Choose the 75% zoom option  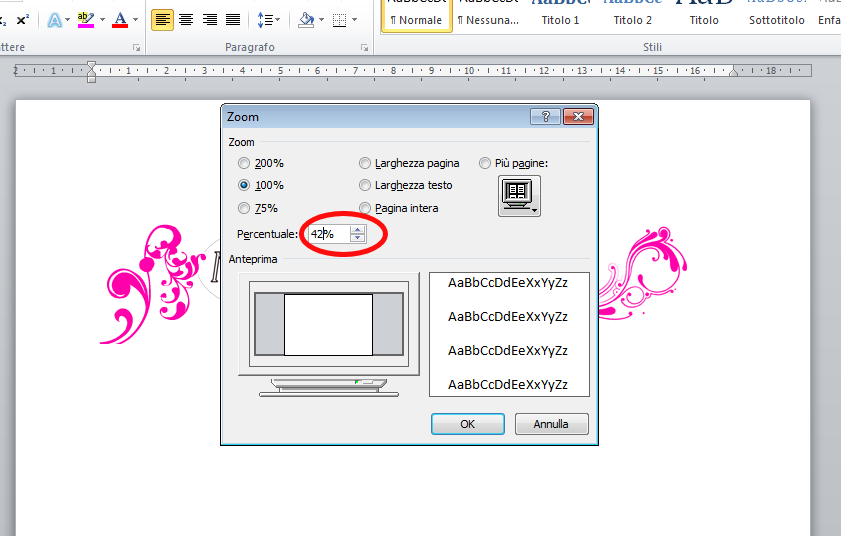244,208
